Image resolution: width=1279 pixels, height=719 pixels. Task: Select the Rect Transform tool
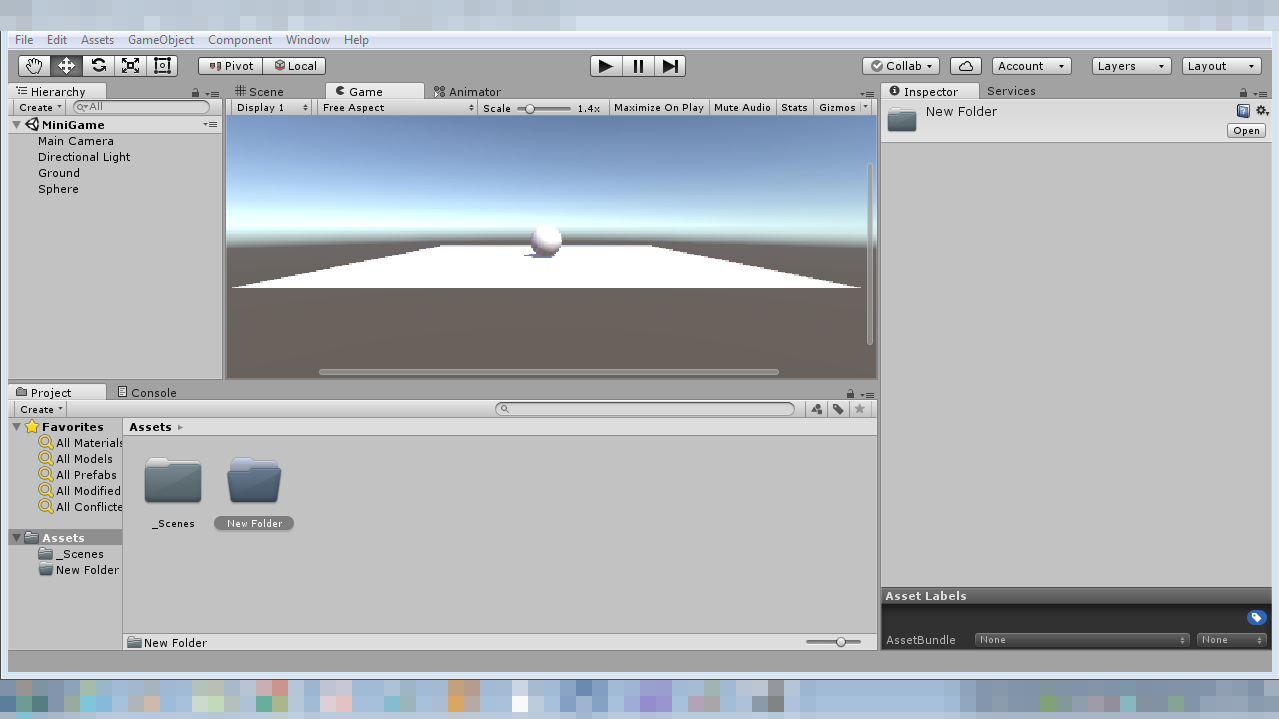pyautogui.click(x=161, y=65)
